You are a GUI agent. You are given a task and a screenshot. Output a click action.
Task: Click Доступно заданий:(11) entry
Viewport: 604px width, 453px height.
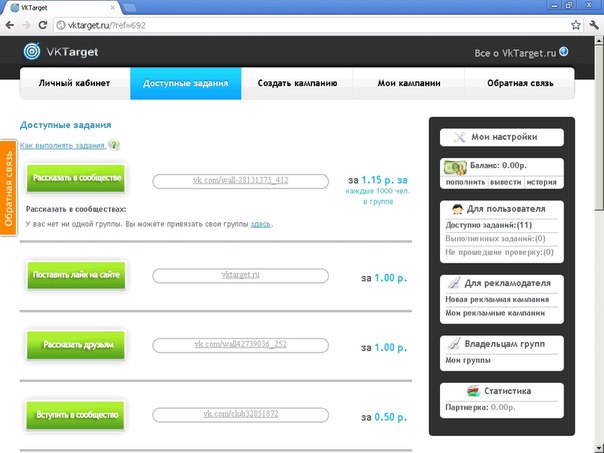click(488, 225)
